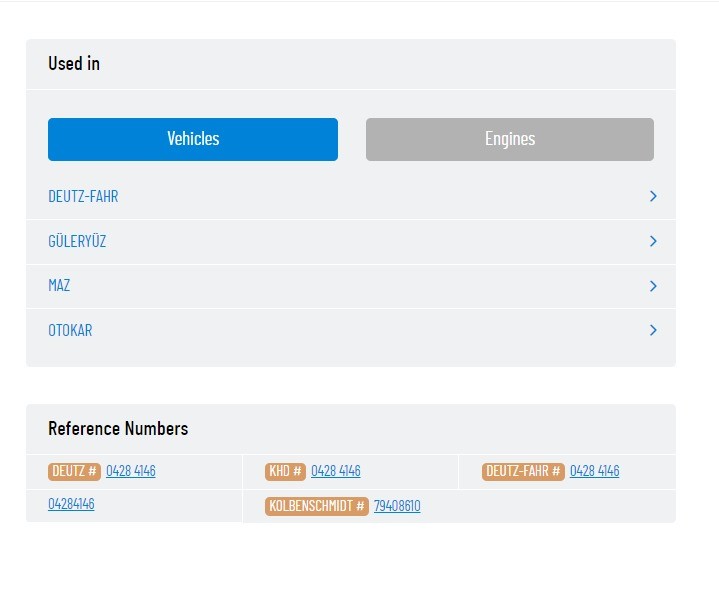Click the orange DEUTZ # badge
The image size is (719, 595).
75,471
